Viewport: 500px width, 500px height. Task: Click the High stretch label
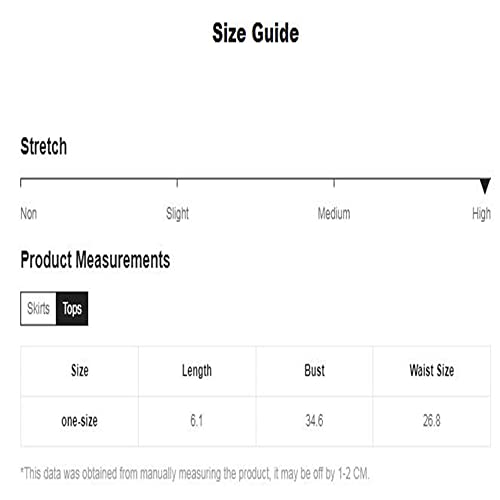[481, 214]
